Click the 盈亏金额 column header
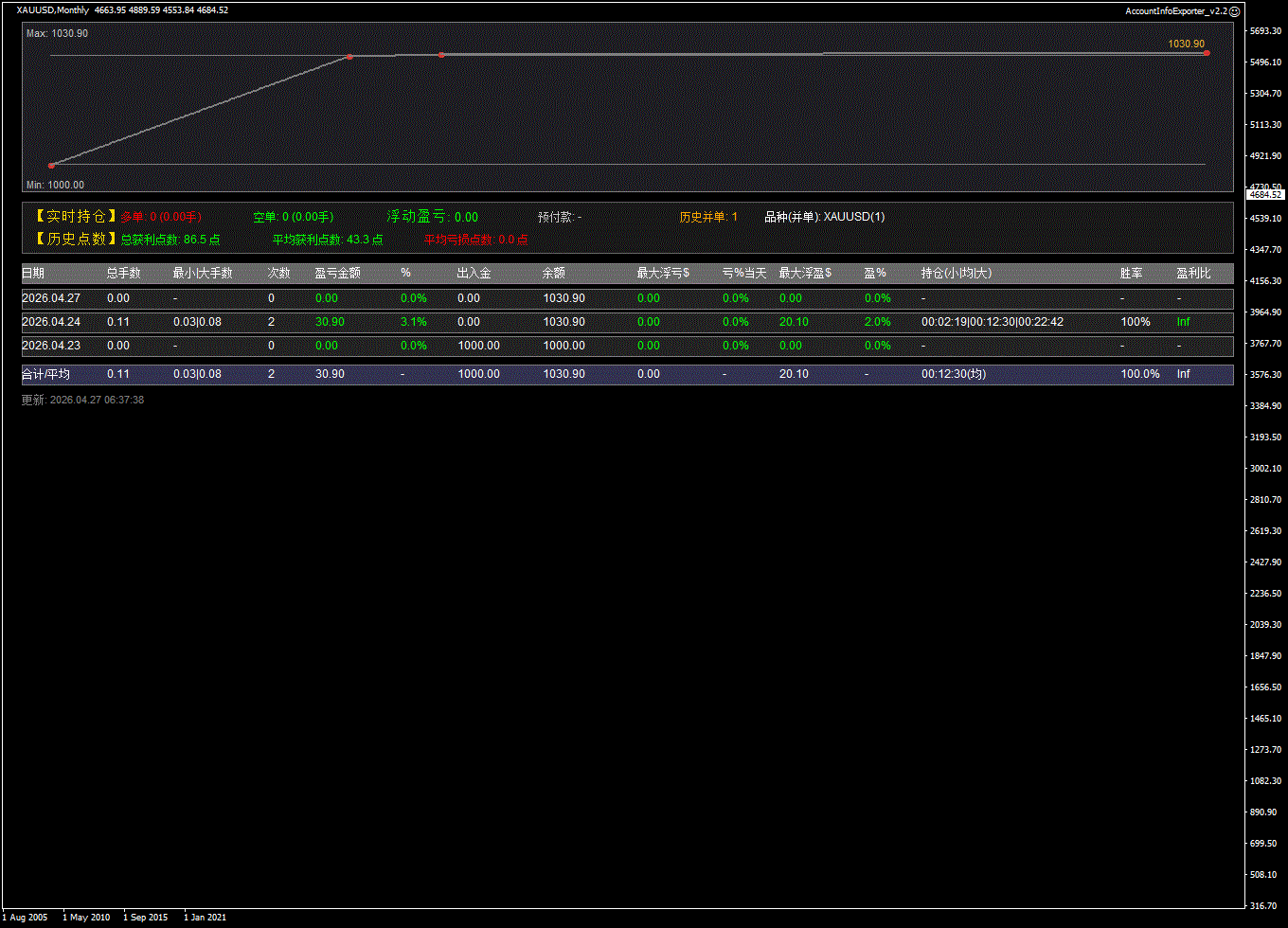 337,274
